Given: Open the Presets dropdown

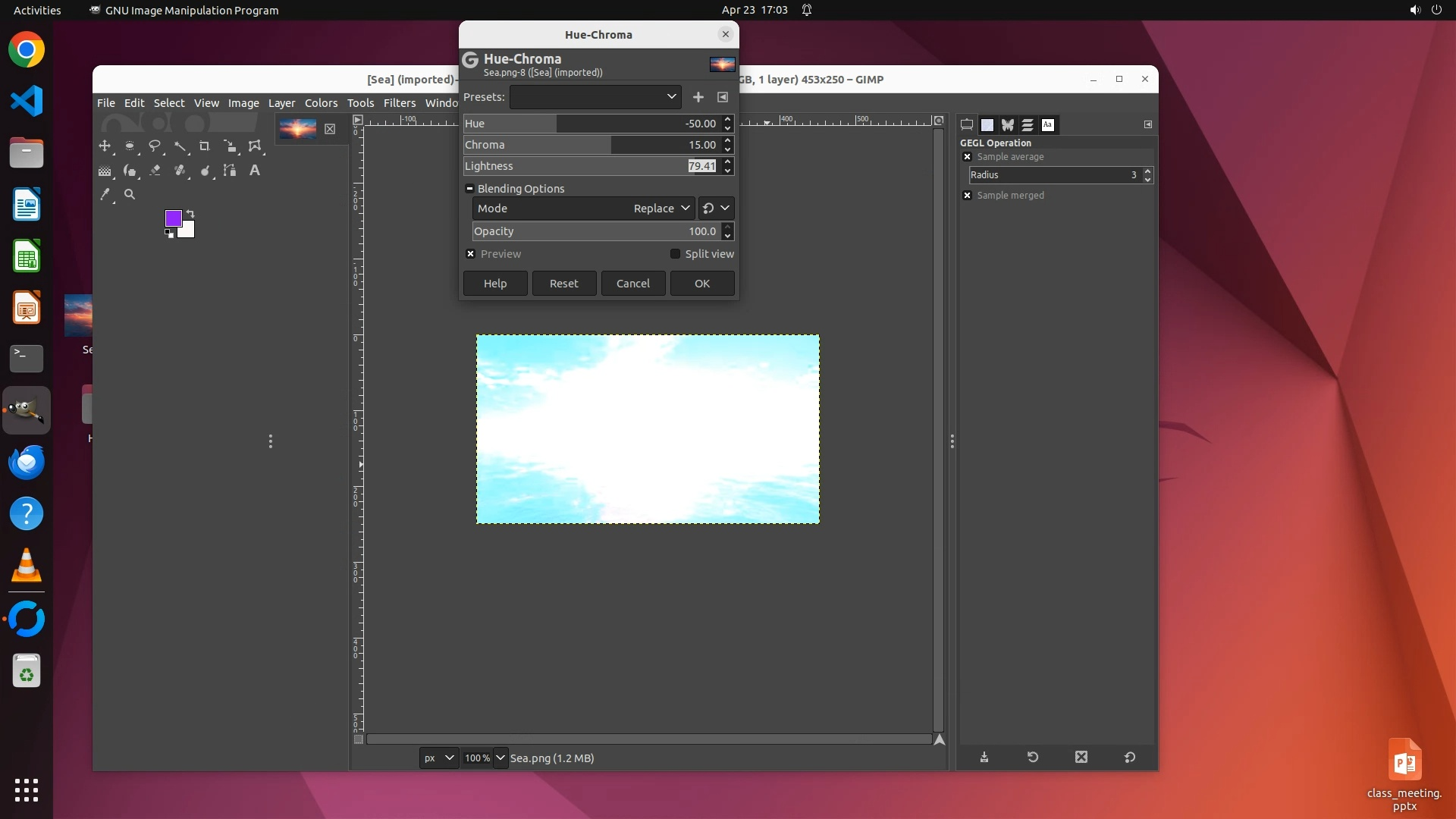Looking at the screenshot, I should point(595,97).
